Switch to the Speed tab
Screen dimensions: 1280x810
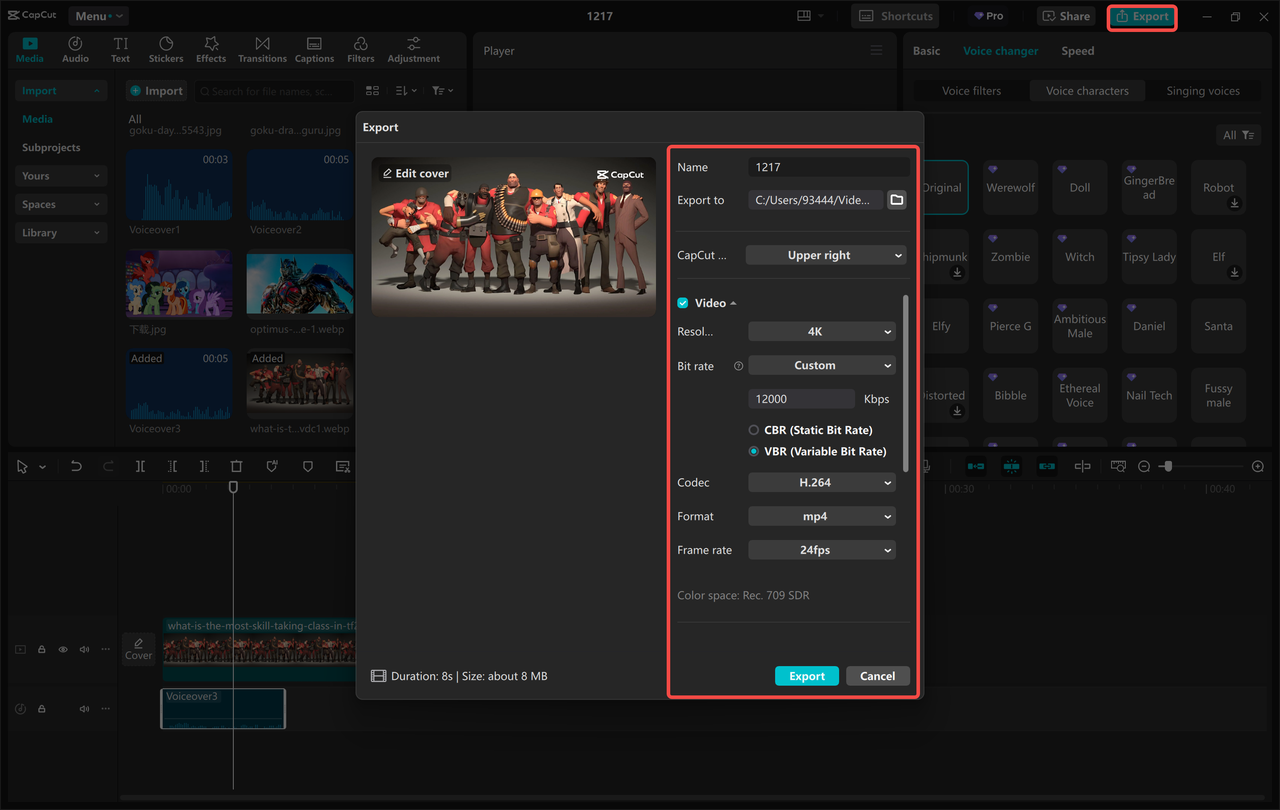point(1077,50)
